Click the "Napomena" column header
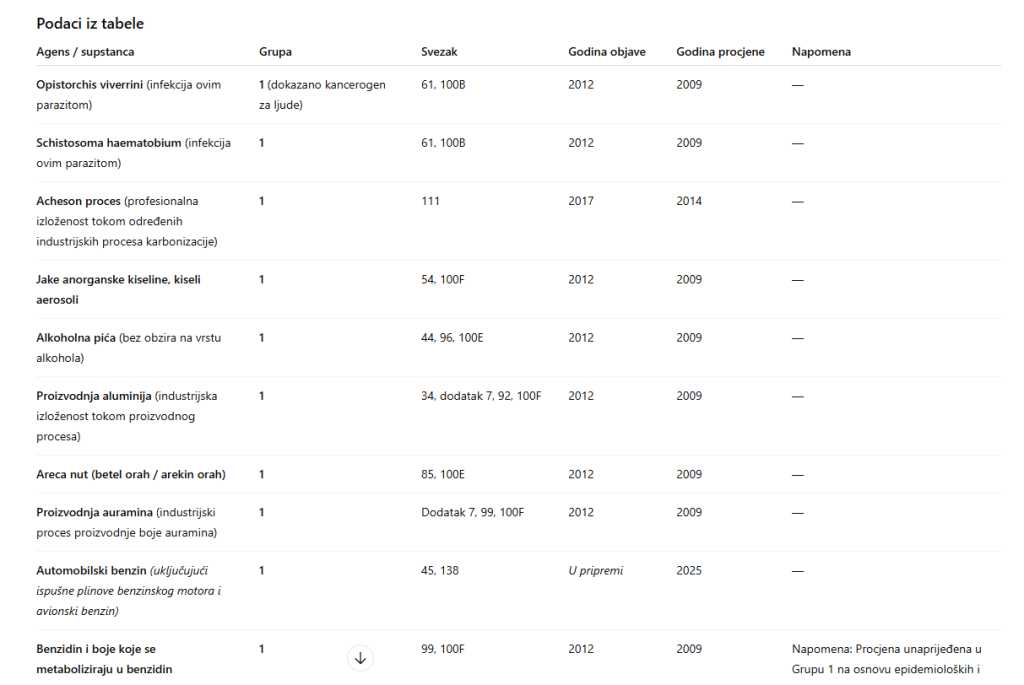This screenshot has width=1024, height=685. click(821, 52)
